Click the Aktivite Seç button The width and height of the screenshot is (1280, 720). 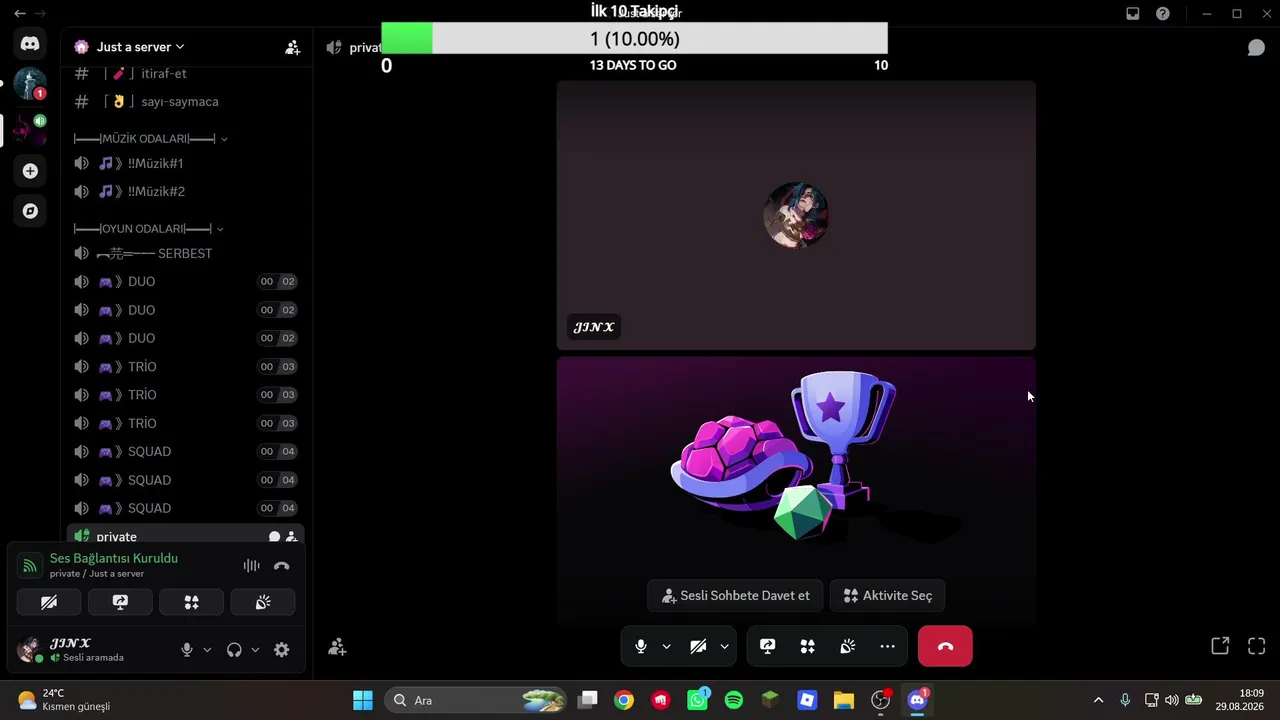pos(887,596)
